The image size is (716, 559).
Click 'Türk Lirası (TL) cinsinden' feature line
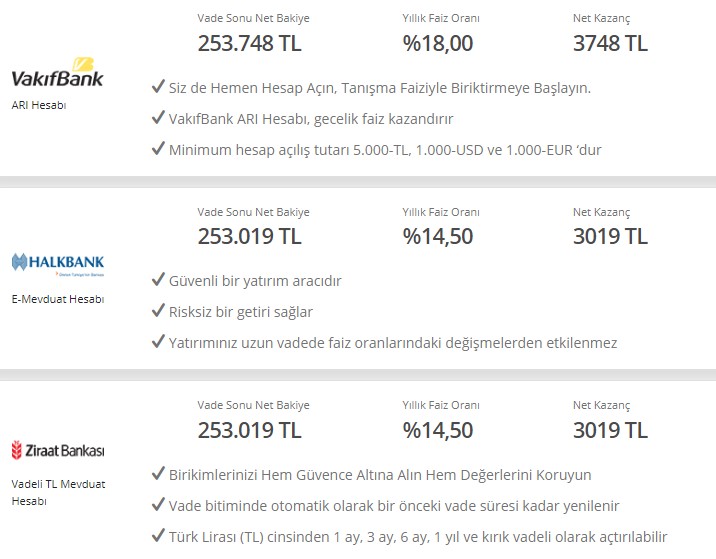(418, 537)
